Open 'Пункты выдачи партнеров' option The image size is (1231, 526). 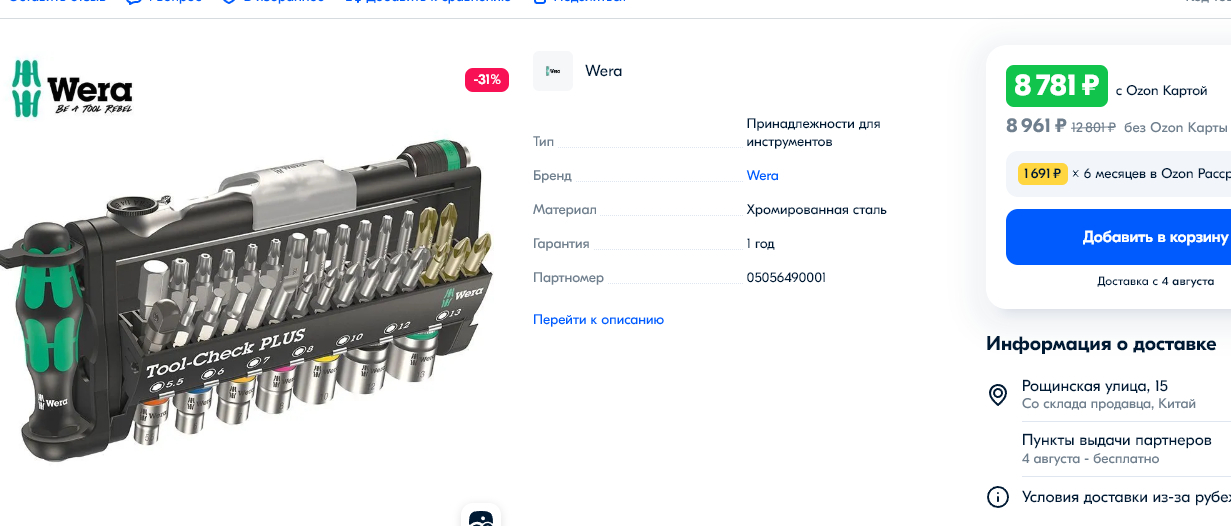pos(1117,441)
